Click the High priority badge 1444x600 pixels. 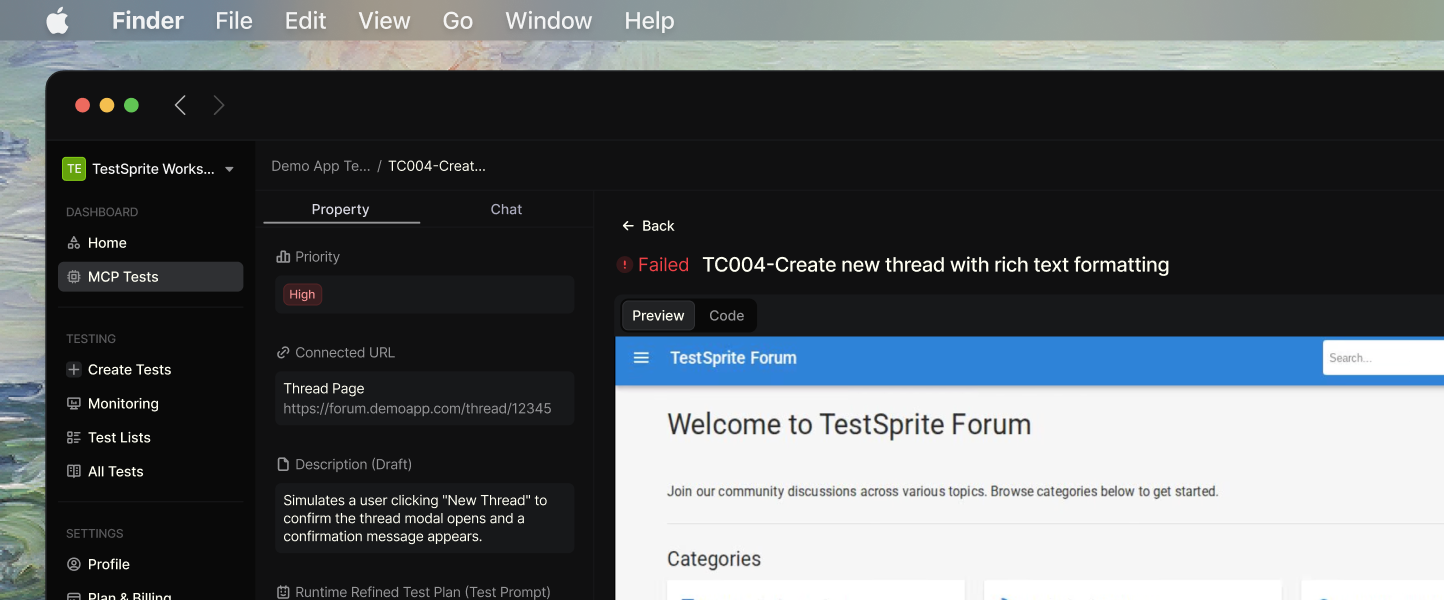[302, 294]
